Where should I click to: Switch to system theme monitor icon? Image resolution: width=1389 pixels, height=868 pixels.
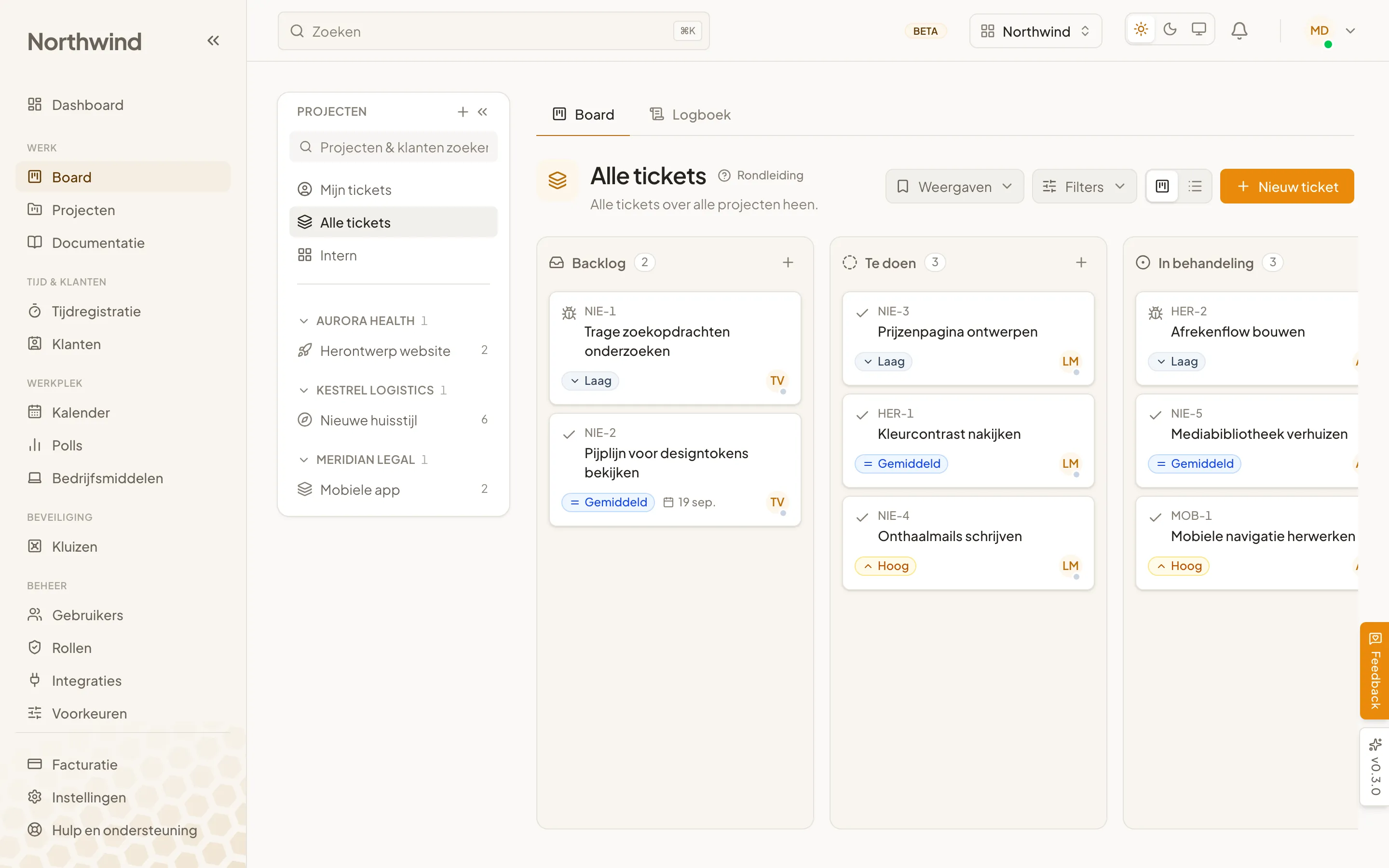[x=1198, y=29]
